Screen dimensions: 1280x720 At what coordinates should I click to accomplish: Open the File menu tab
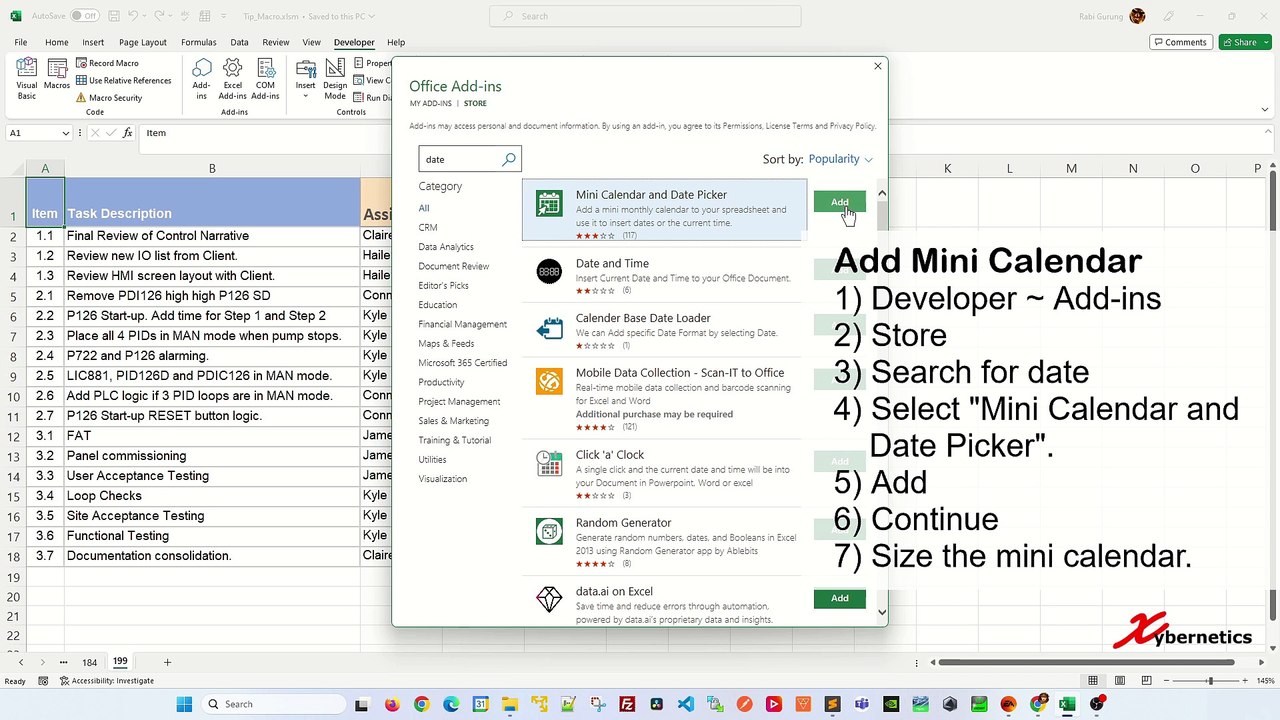(21, 42)
